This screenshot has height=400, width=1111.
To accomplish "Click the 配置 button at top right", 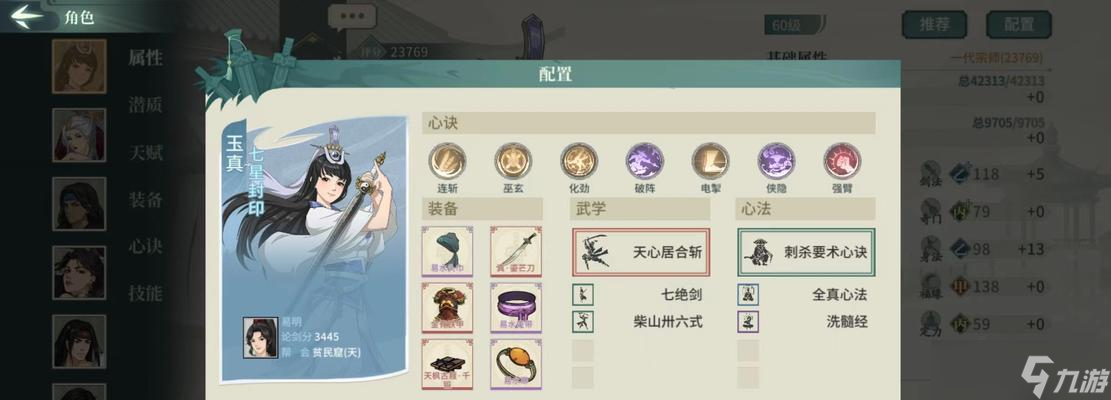I will (x=1019, y=25).
